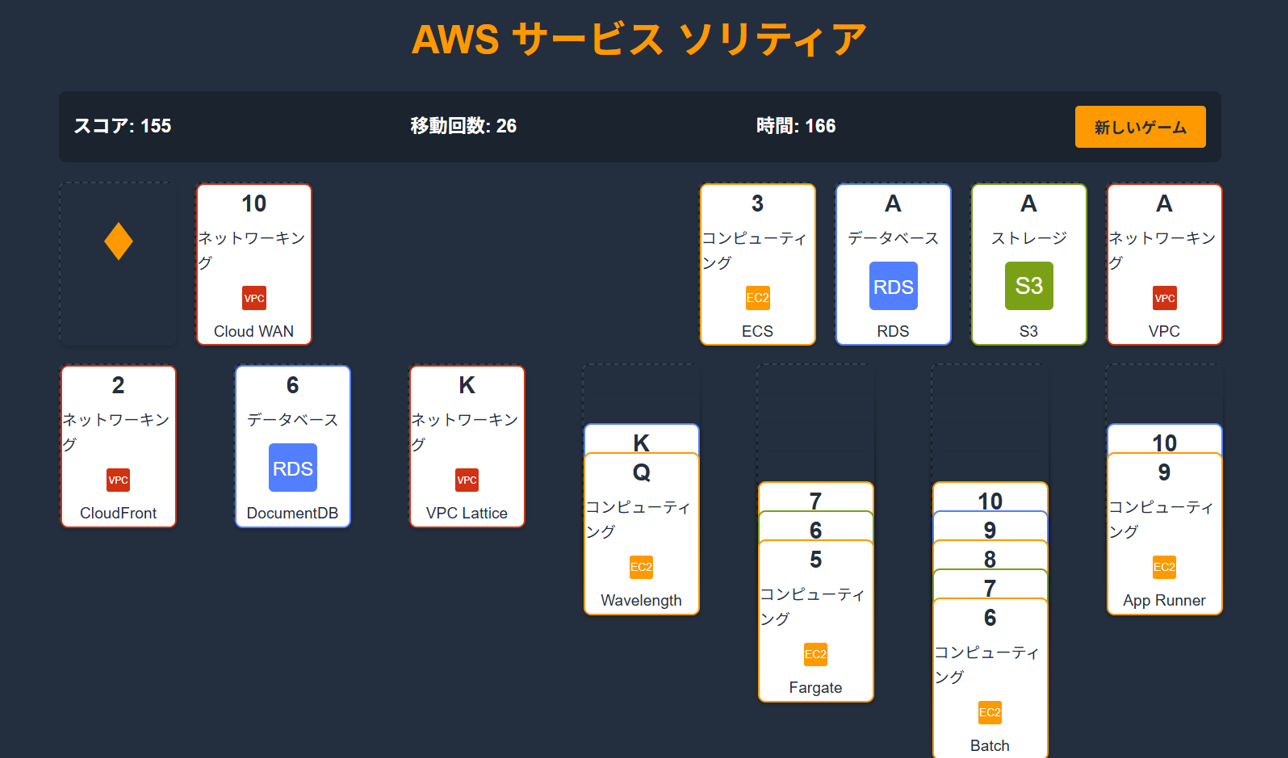Viewport: 1288px width, 758px height.
Task: Click the VPC icon on VPC Lattice card
Action: coord(467,480)
